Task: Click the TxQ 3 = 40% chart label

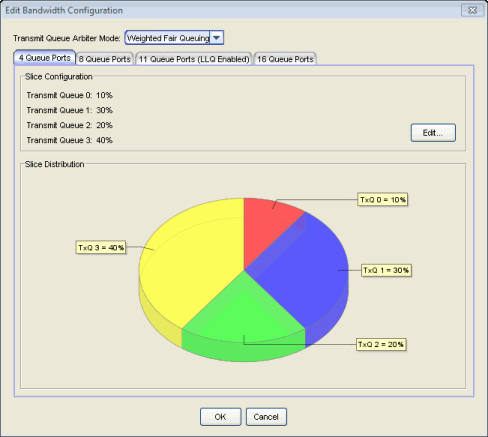Action: pos(101,248)
